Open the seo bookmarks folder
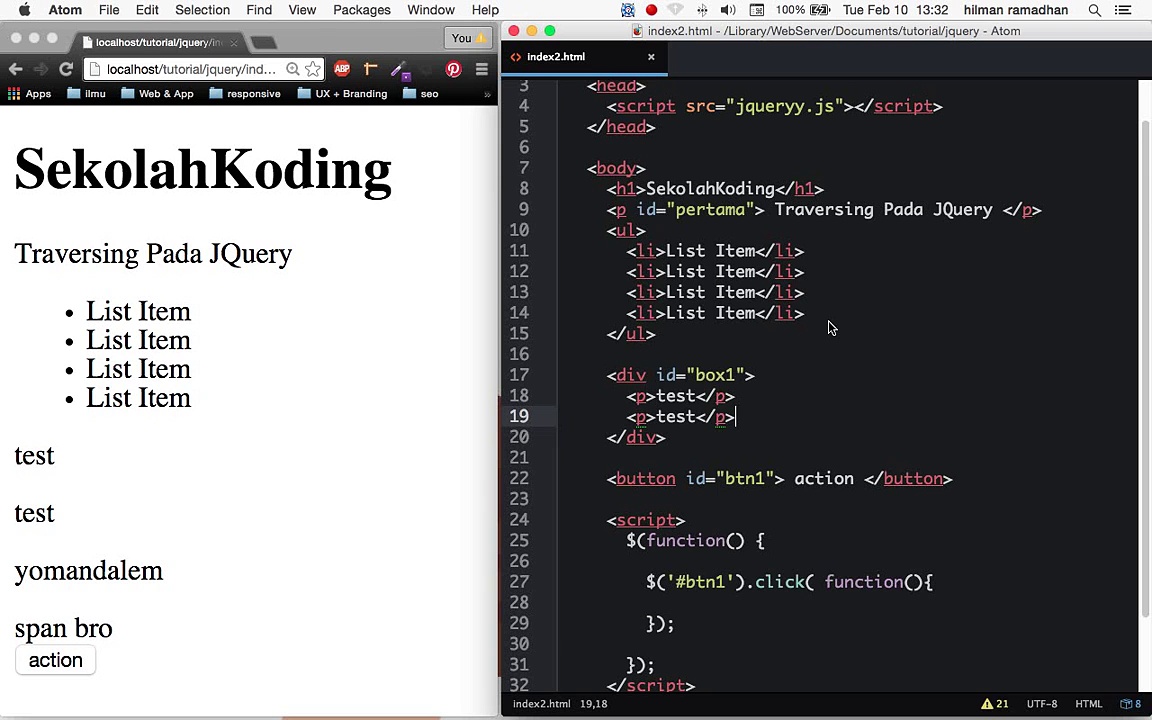 click(421, 93)
